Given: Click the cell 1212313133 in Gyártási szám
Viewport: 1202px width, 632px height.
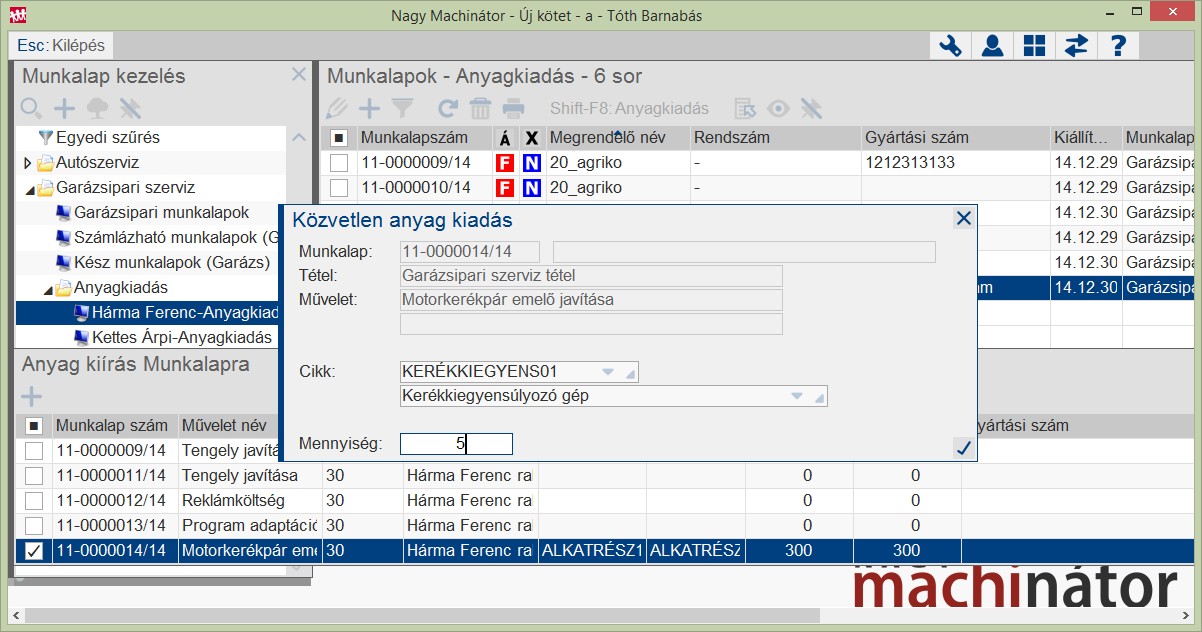Looking at the screenshot, I should (x=955, y=163).
